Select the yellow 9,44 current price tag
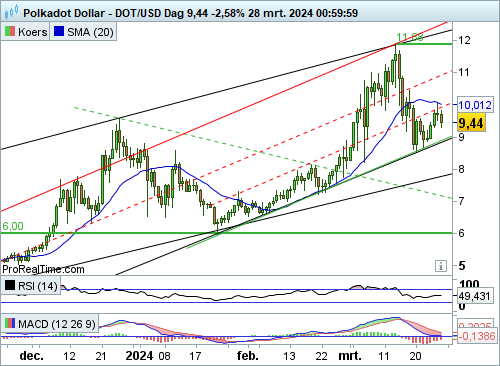500x366 pixels. [x=471, y=123]
